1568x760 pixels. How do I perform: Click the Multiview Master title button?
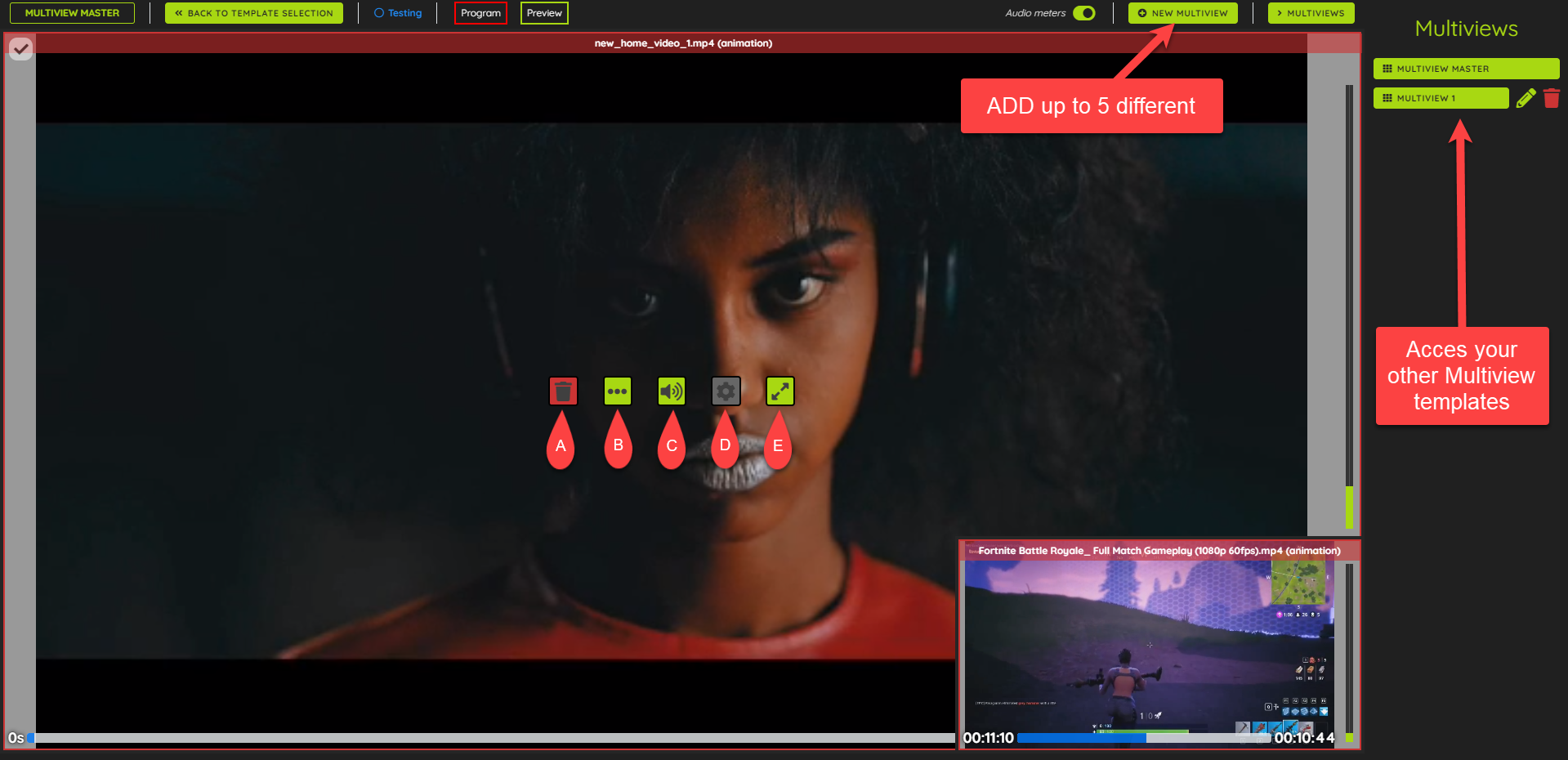(x=72, y=13)
